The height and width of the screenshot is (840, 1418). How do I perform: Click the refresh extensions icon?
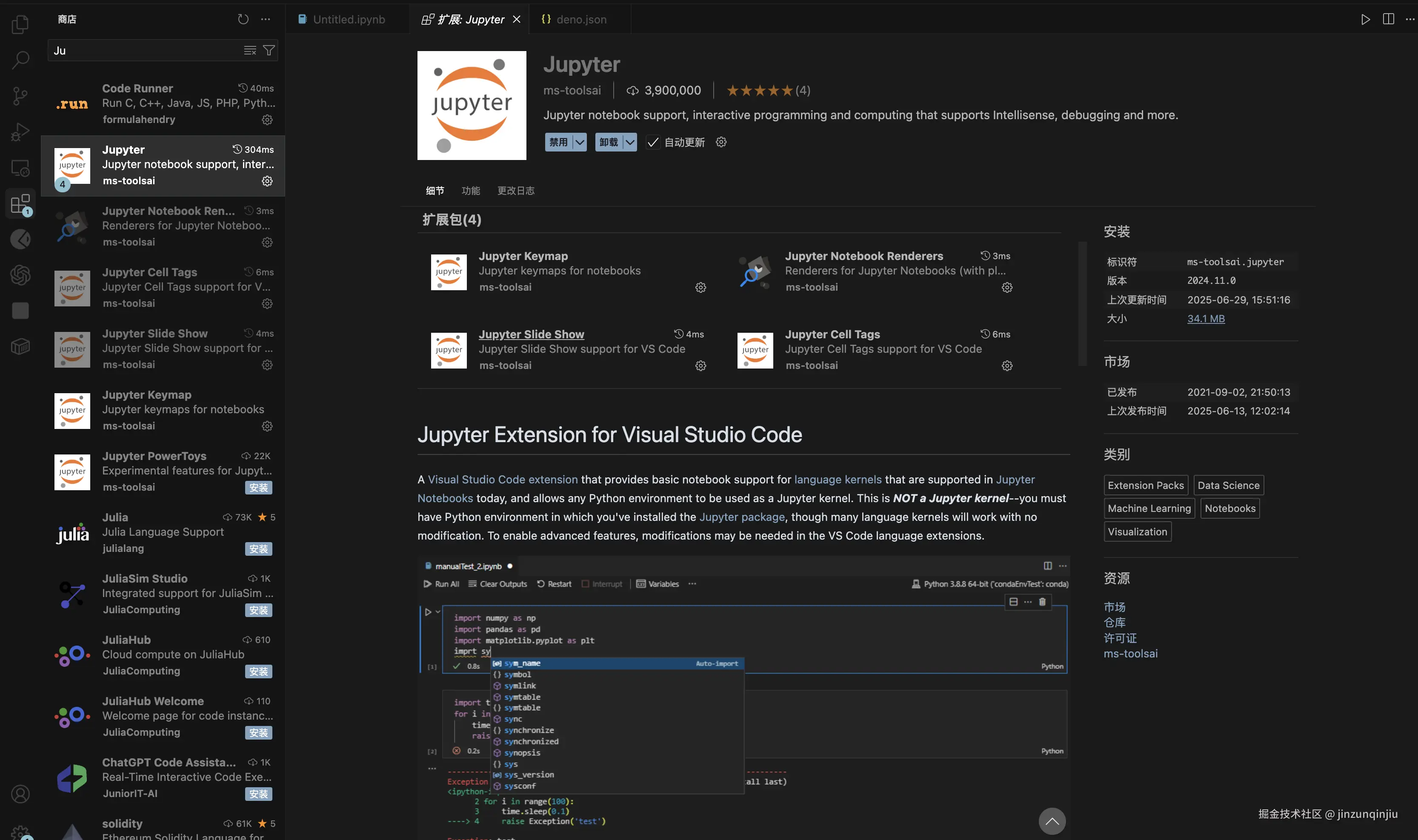tap(243, 19)
